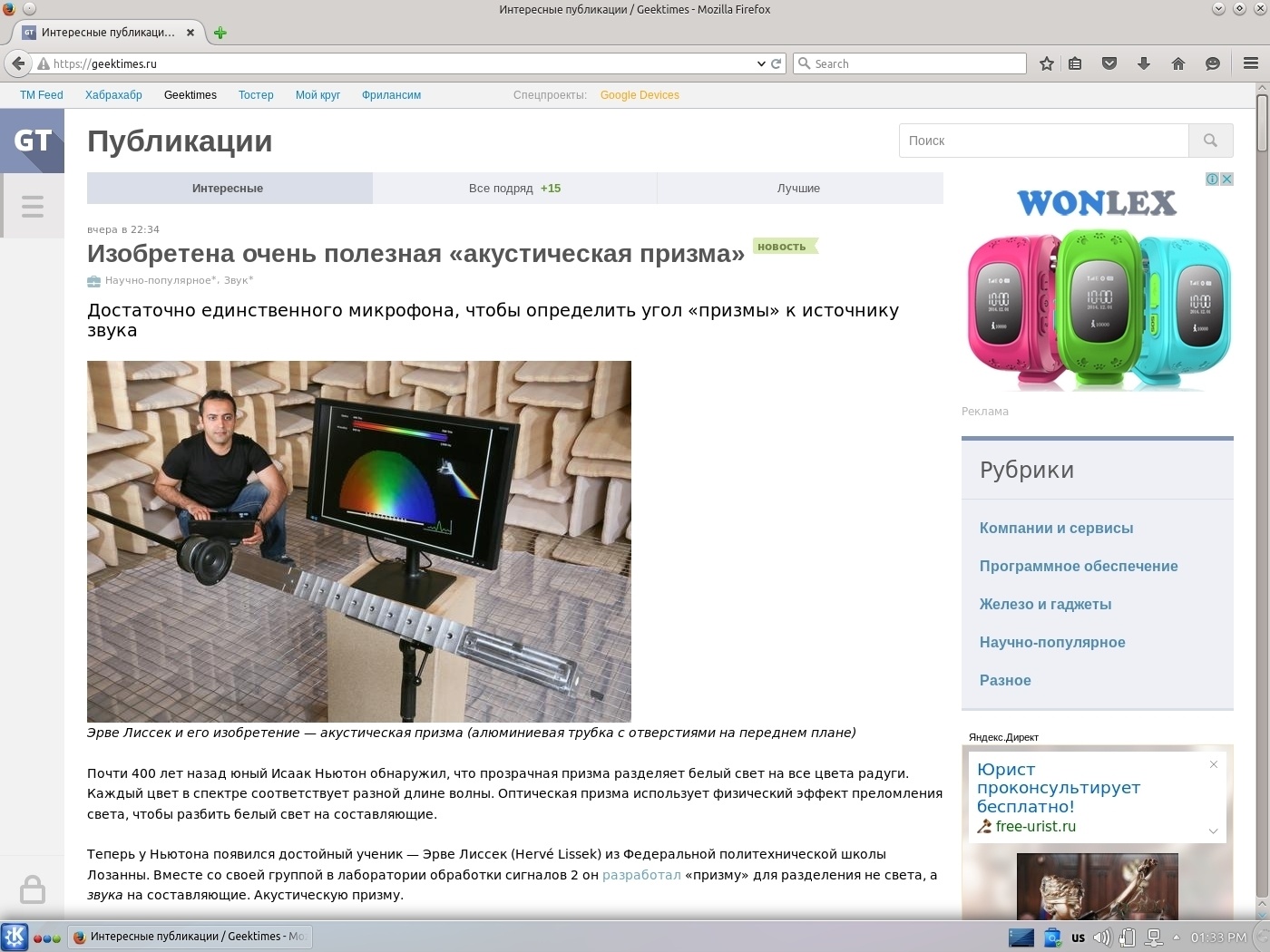Click the connection warning triangle icon
This screenshot has width=1270, height=952.
(44, 64)
